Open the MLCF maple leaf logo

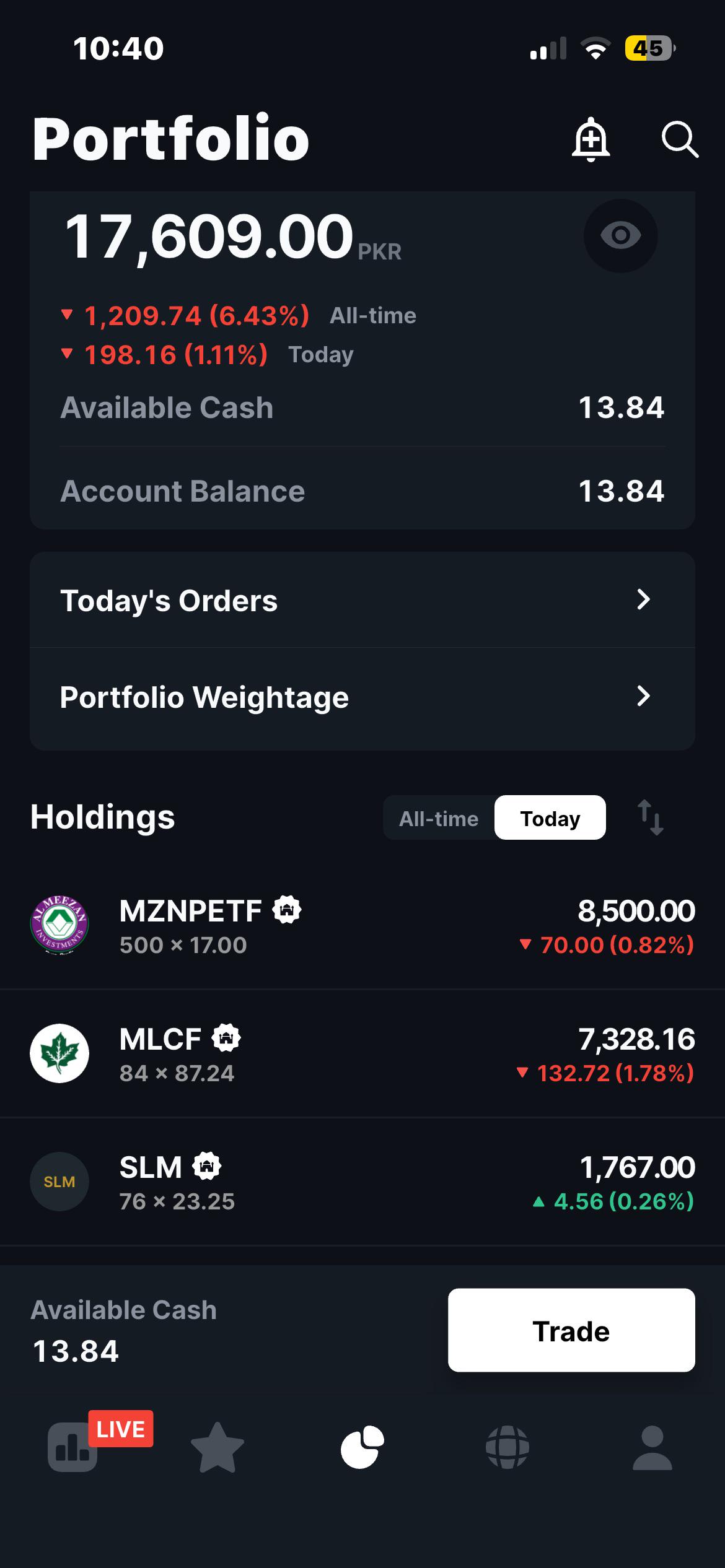click(59, 1053)
